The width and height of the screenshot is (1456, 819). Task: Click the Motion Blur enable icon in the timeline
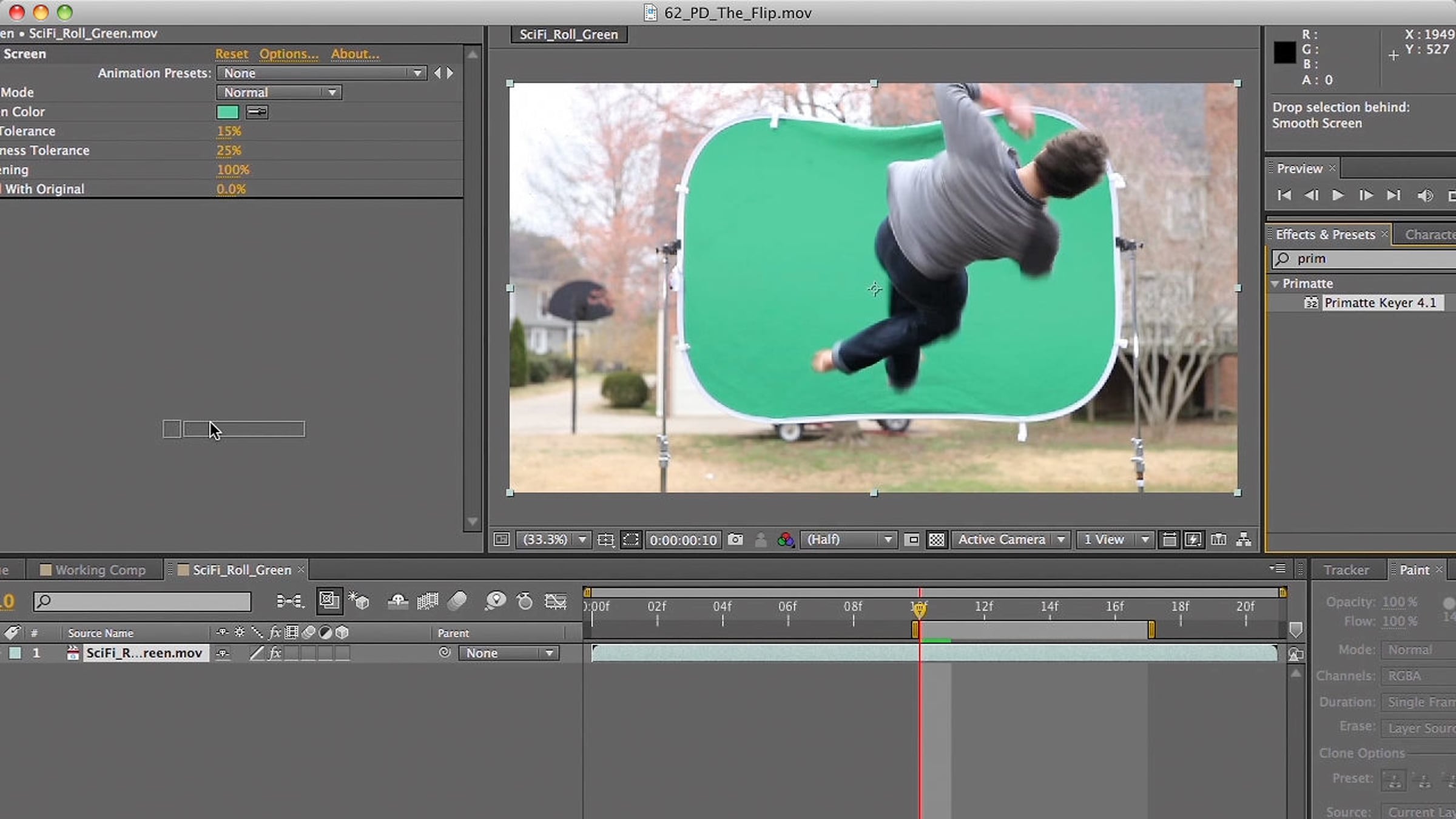pyautogui.click(x=457, y=601)
